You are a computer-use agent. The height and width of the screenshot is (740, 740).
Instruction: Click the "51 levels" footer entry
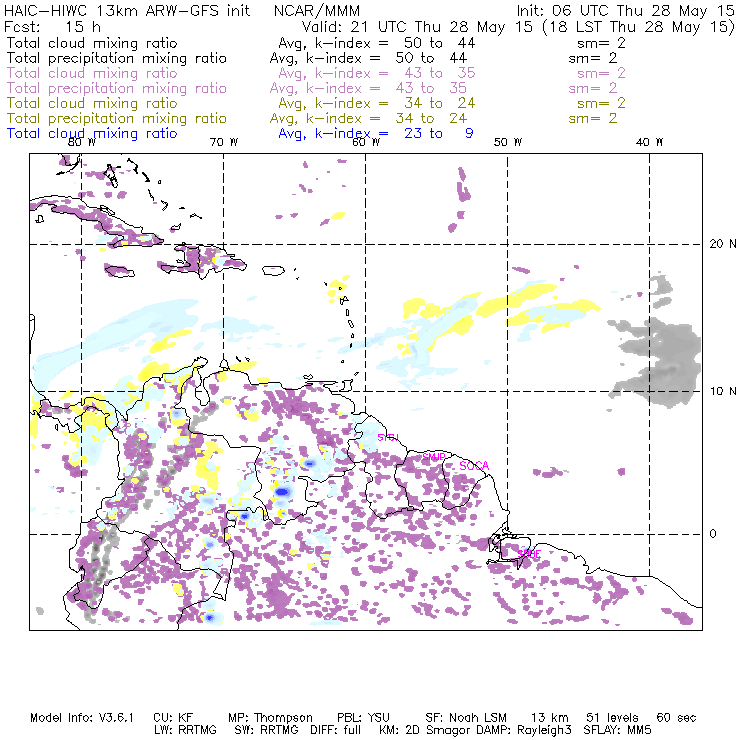tap(612, 718)
